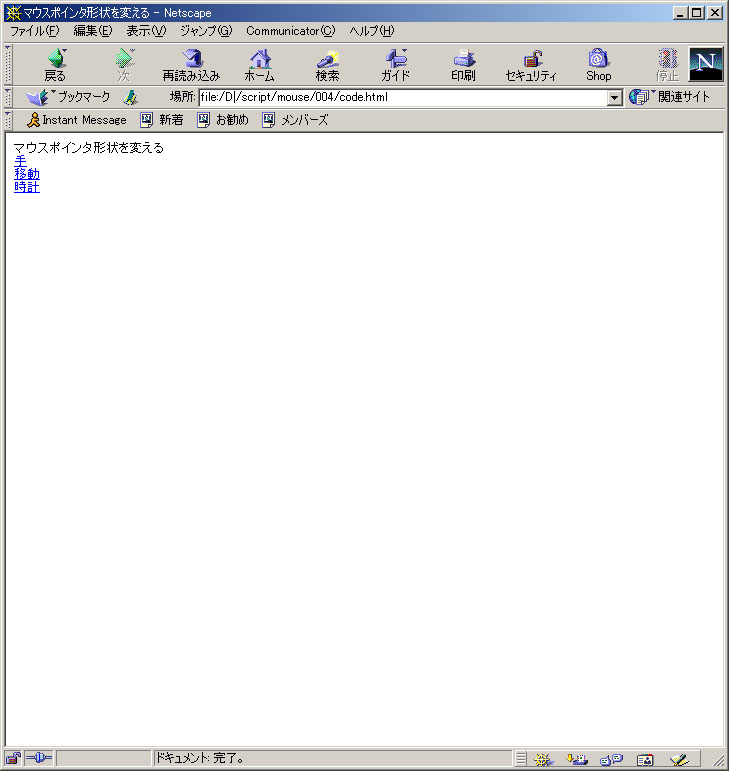Click the online/offline connection icon

tap(38, 758)
